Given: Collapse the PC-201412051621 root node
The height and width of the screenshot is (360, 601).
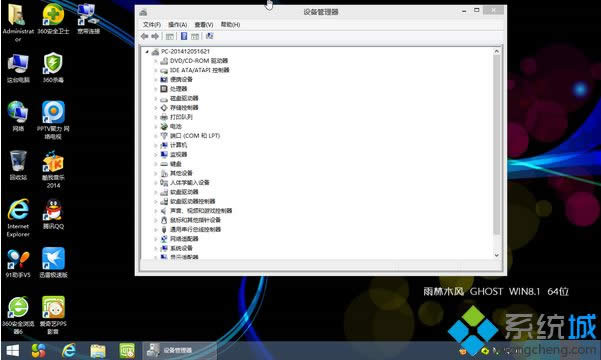Looking at the screenshot, I should click(147, 51).
